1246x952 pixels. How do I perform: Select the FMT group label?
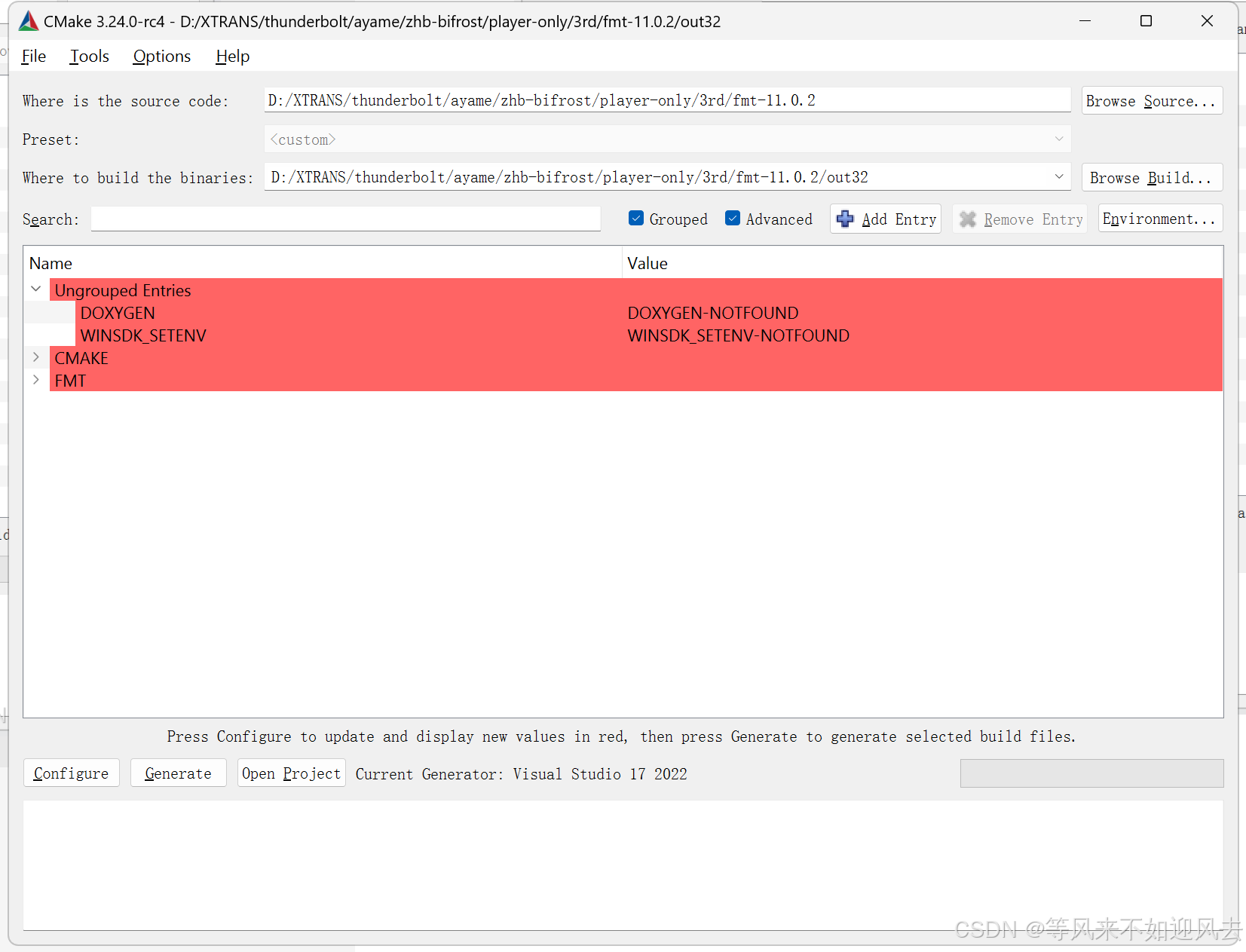[70, 381]
